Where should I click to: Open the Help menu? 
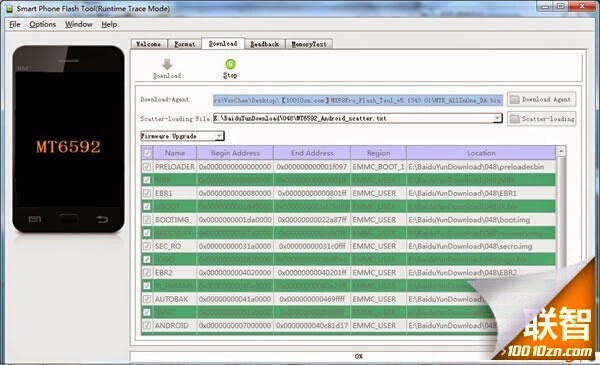coord(109,24)
